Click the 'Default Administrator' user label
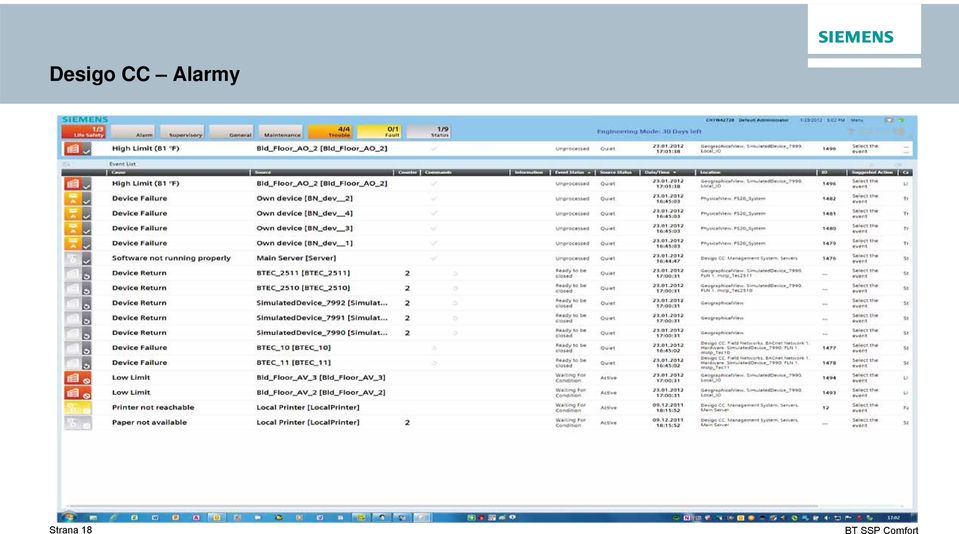The image size is (959, 534). coord(763,121)
